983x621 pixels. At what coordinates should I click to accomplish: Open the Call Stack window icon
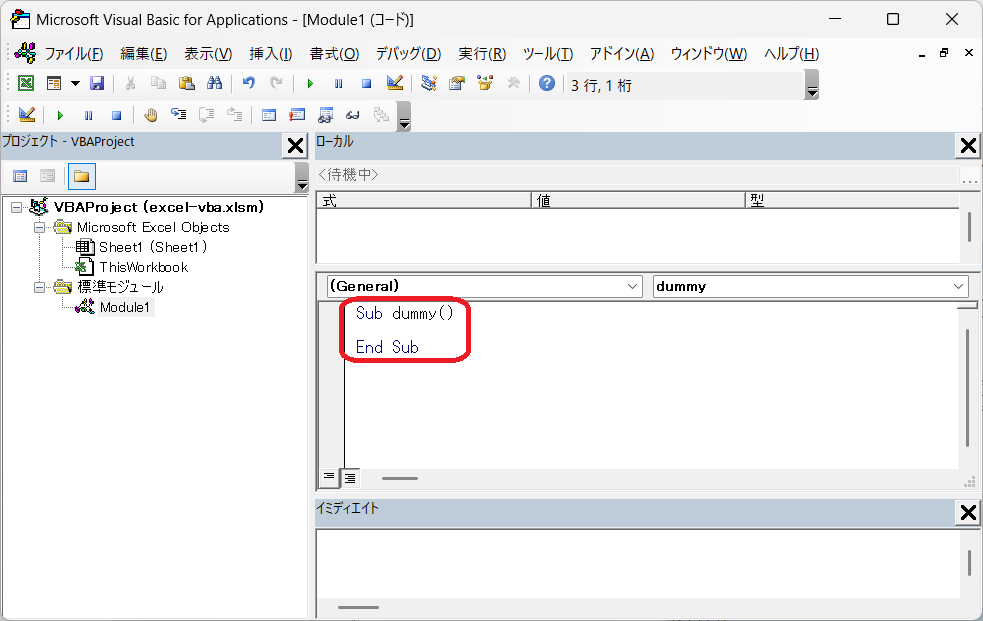click(x=381, y=114)
